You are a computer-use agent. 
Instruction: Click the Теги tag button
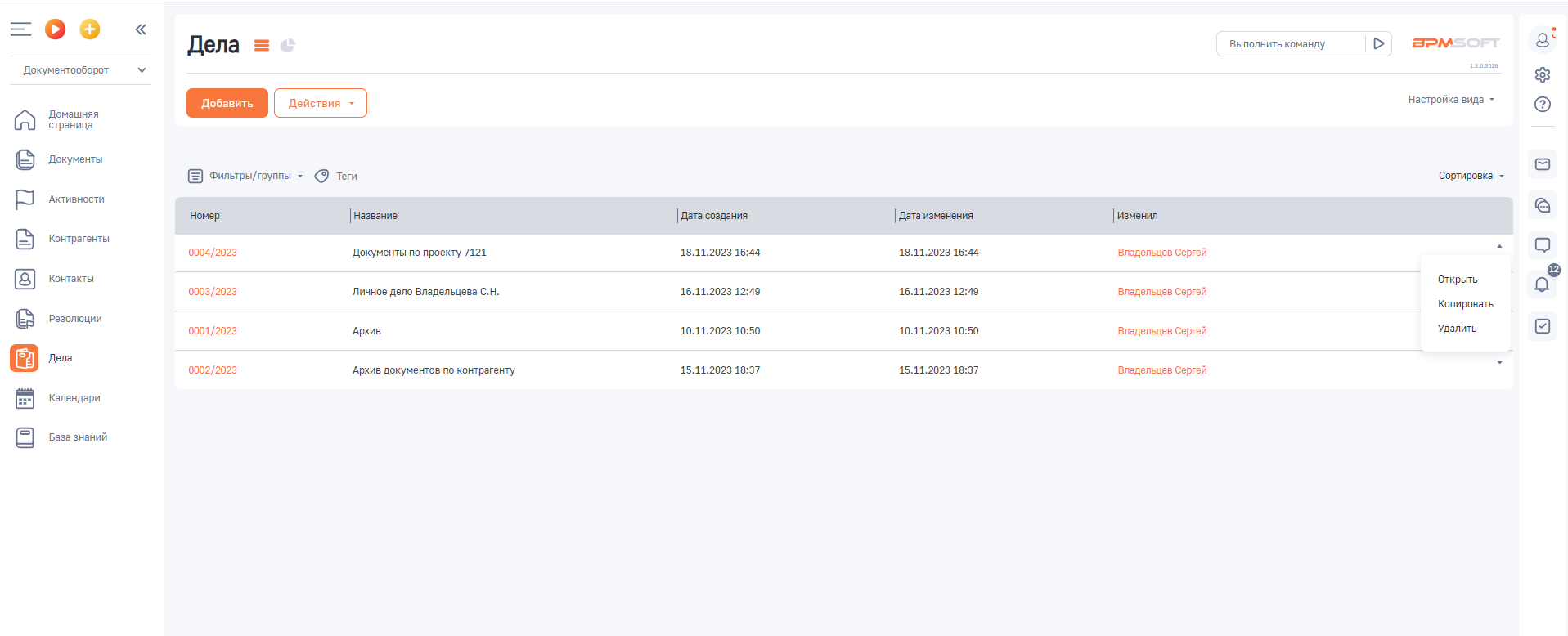(336, 176)
